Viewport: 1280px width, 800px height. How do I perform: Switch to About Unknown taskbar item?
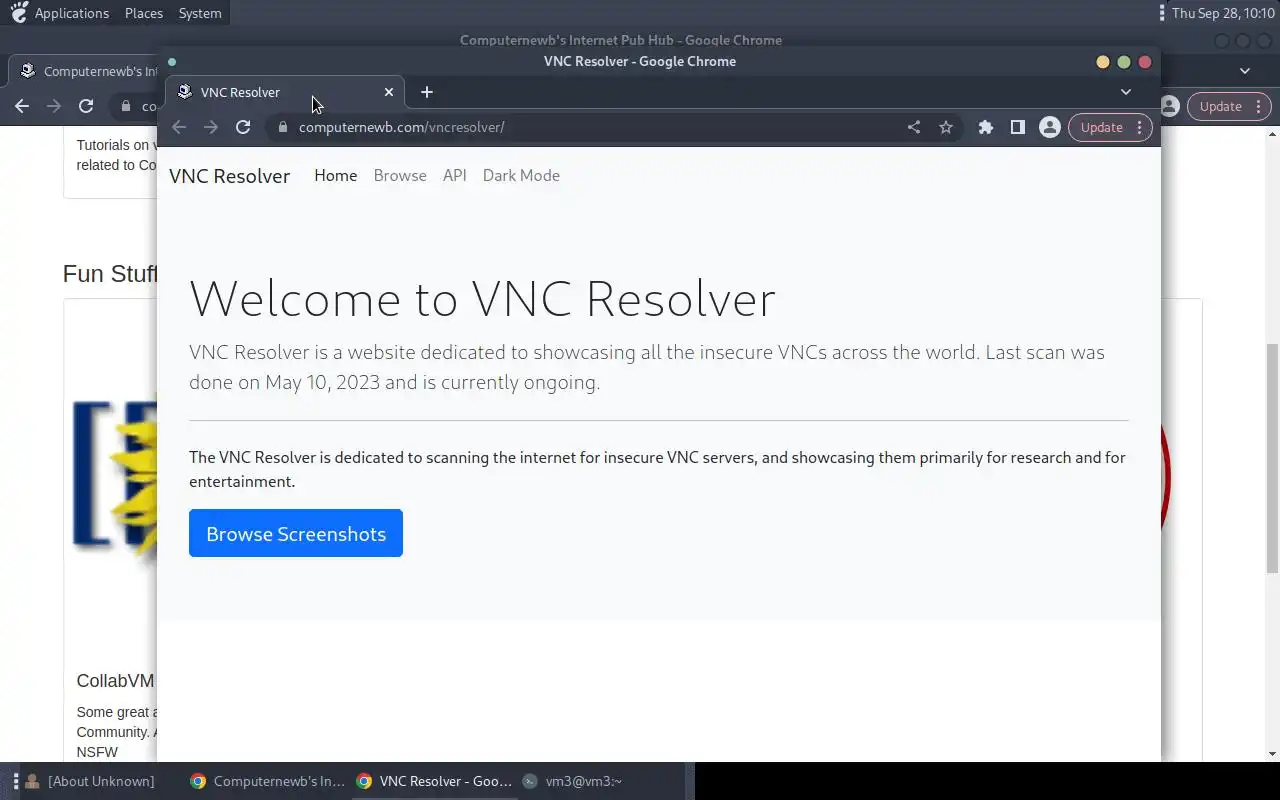(x=90, y=781)
